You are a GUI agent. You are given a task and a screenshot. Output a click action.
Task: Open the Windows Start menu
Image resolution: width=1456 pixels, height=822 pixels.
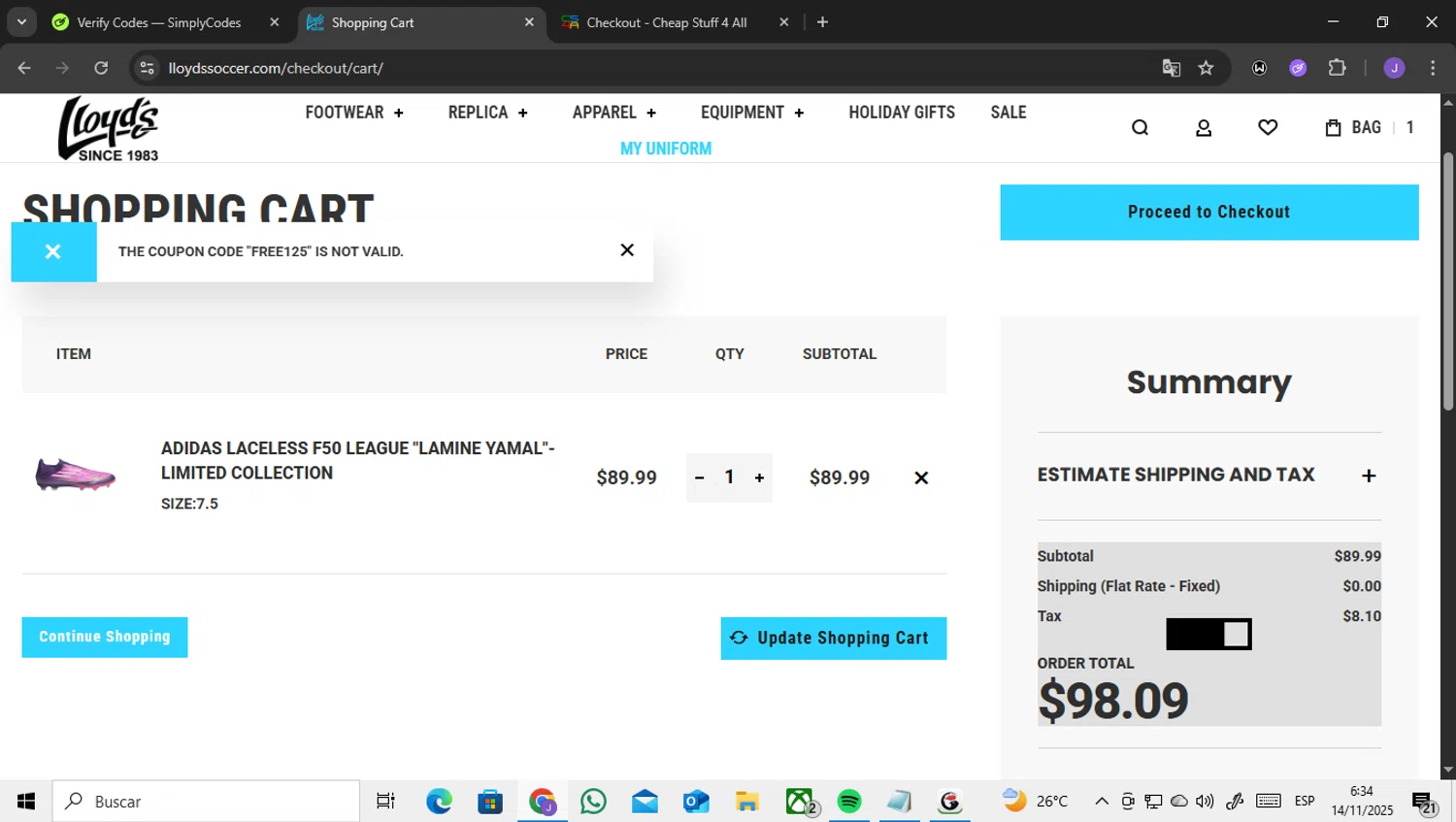pos(26,801)
